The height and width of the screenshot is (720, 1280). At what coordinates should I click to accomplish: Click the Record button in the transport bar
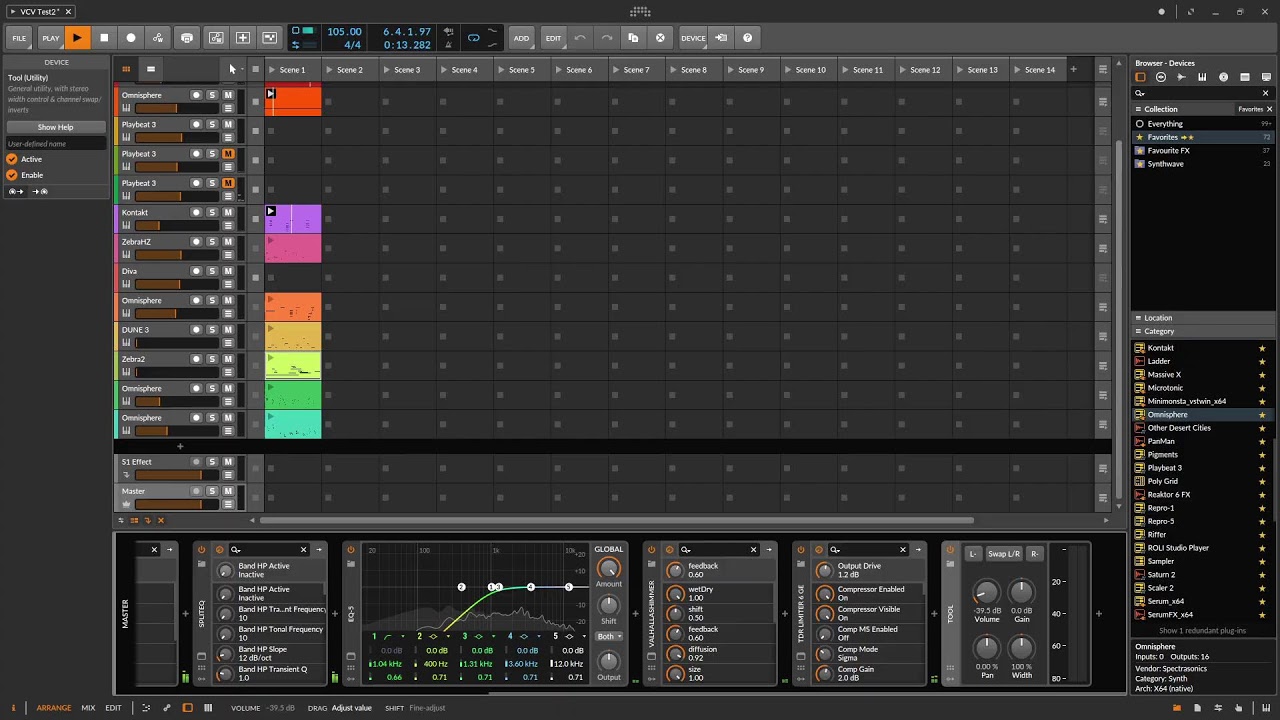pyautogui.click(x=130, y=38)
